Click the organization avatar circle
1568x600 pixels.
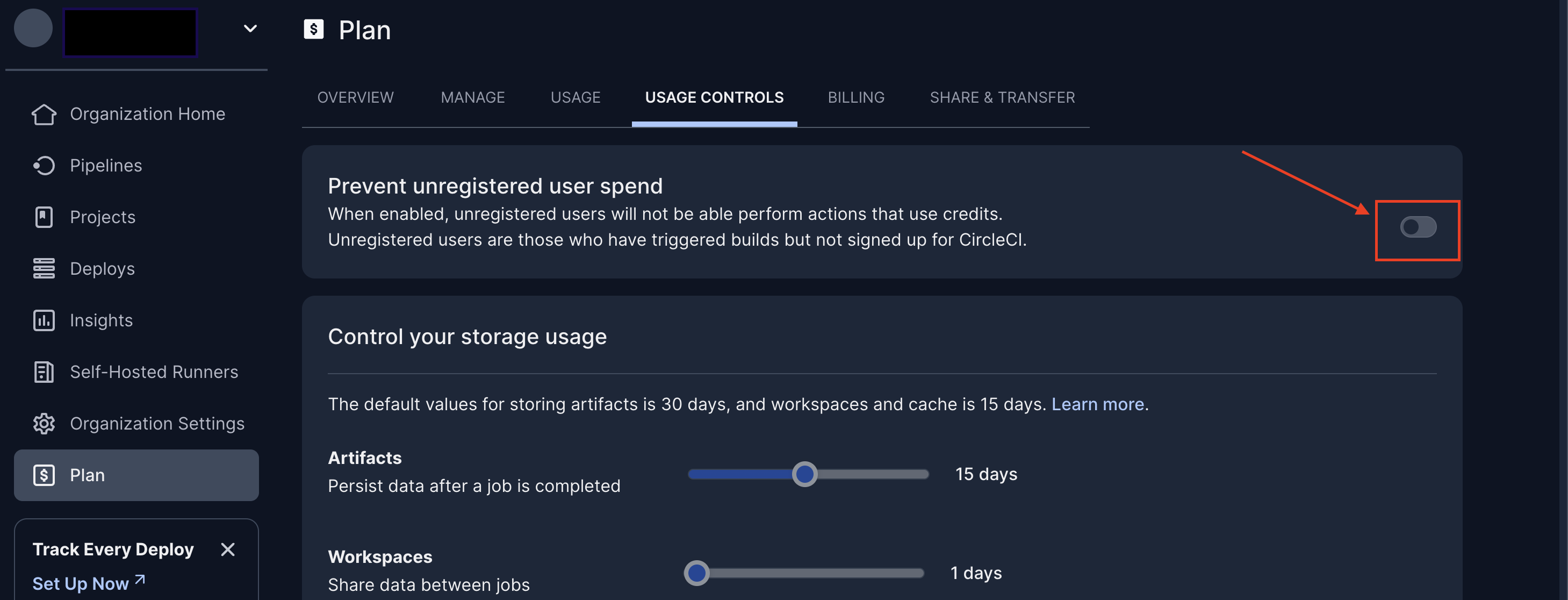click(33, 28)
